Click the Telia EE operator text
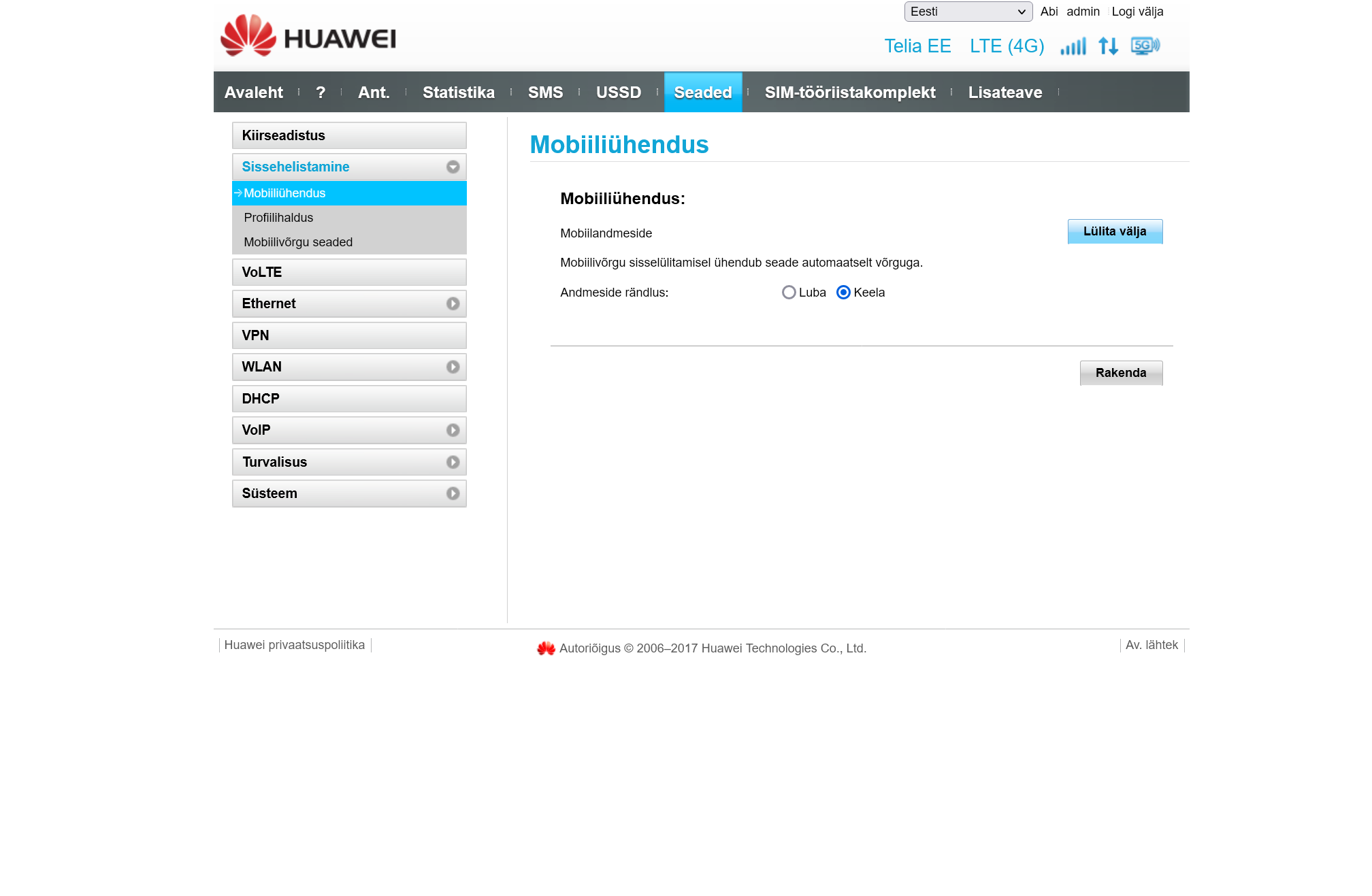 [x=917, y=46]
